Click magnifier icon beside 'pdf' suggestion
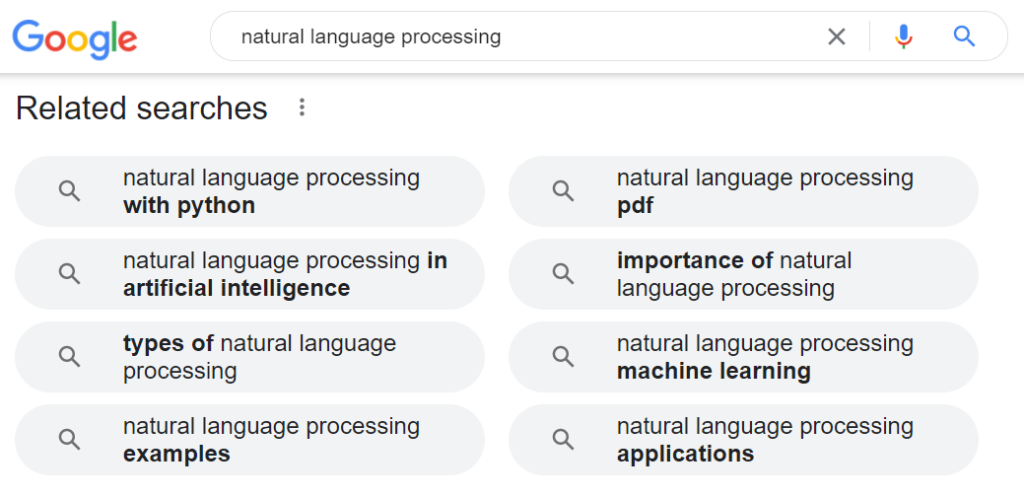 click(x=563, y=191)
